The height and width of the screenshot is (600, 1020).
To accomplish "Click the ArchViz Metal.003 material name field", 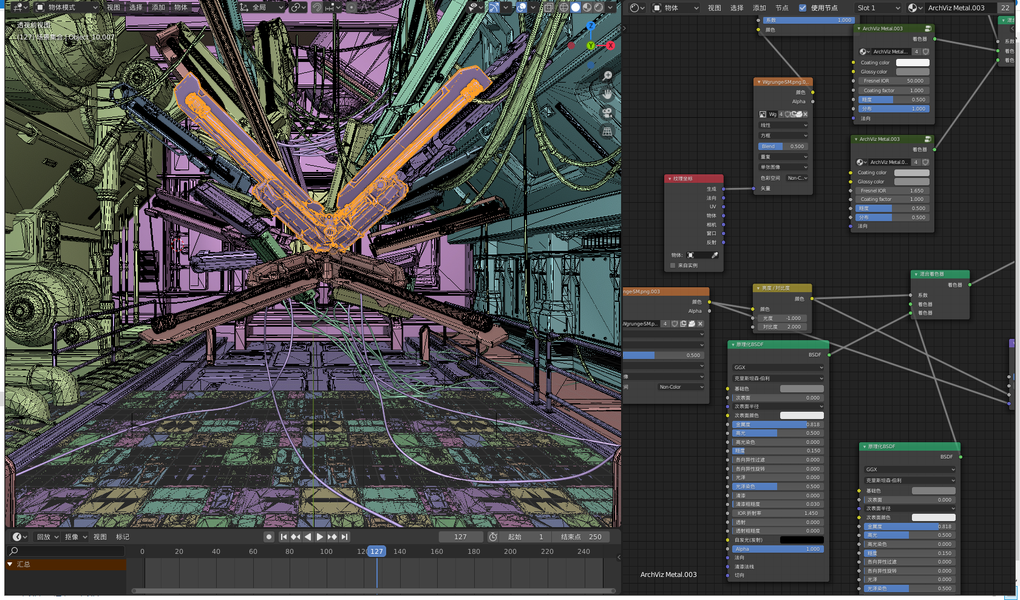I will (x=960, y=8).
